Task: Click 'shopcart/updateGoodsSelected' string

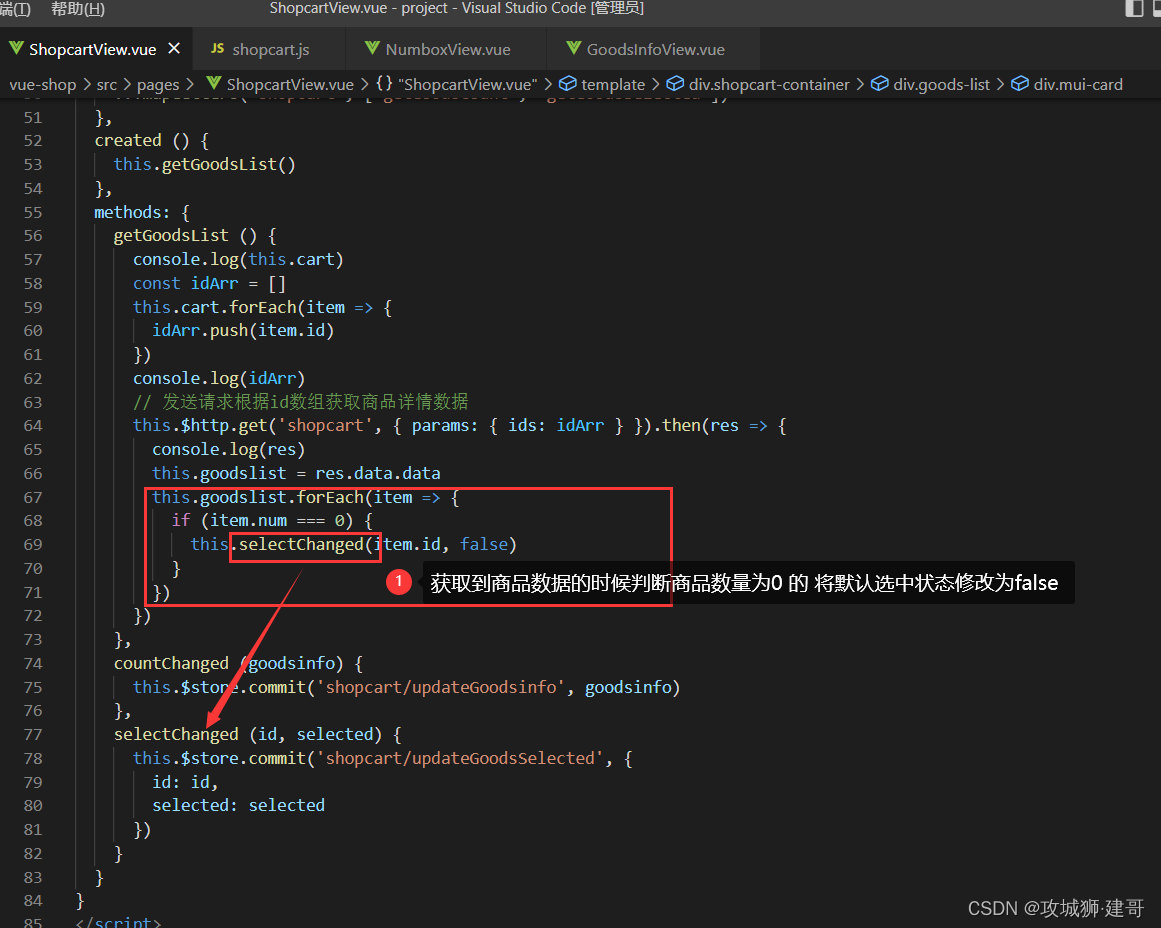Action: tap(461, 758)
